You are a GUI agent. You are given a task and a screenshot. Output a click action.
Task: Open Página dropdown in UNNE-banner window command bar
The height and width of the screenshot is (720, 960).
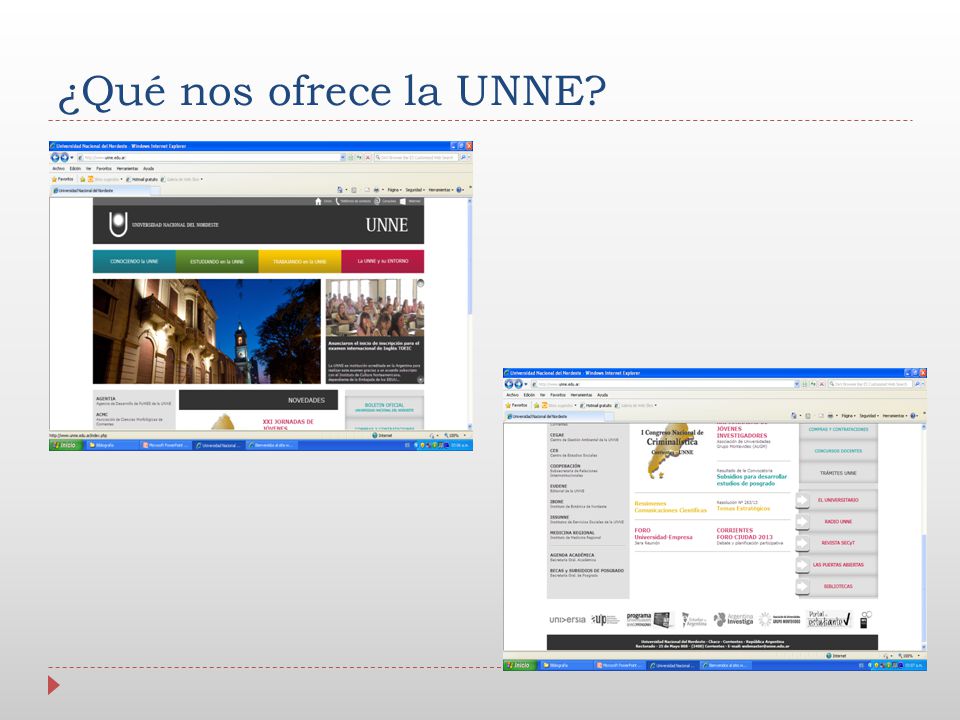click(394, 190)
